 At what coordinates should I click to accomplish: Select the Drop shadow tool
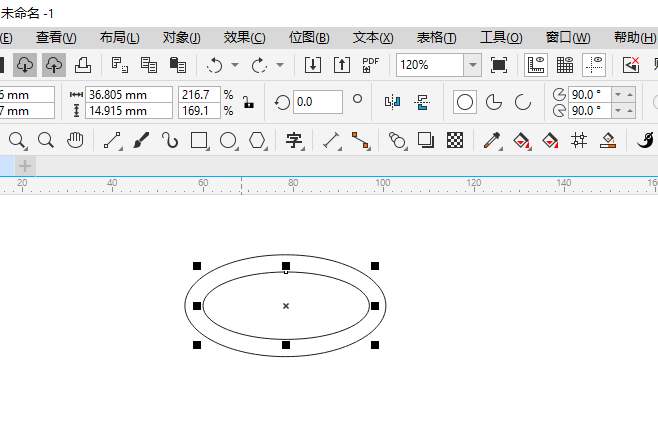(x=426, y=140)
